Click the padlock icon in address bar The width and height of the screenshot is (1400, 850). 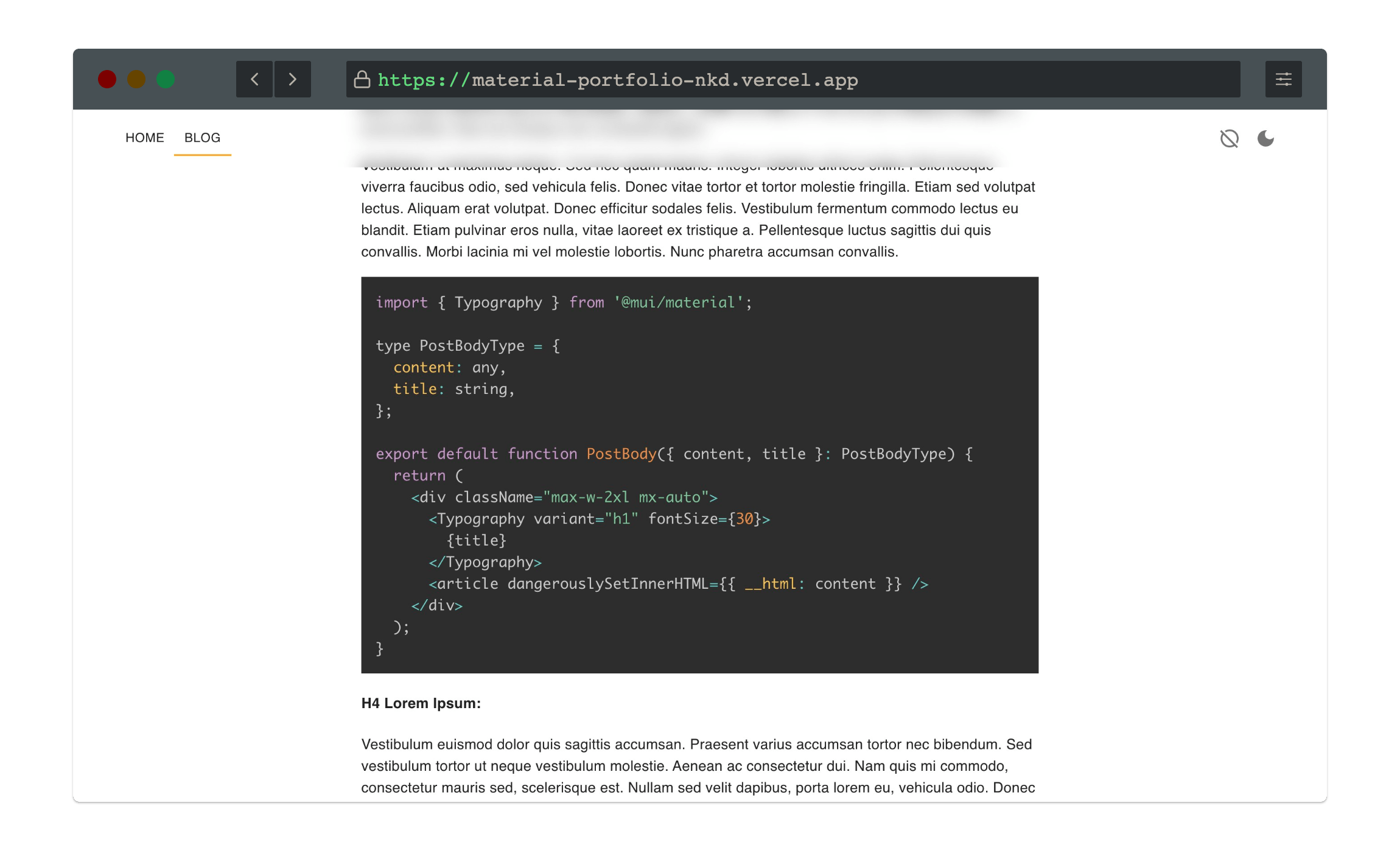click(362, 80)
